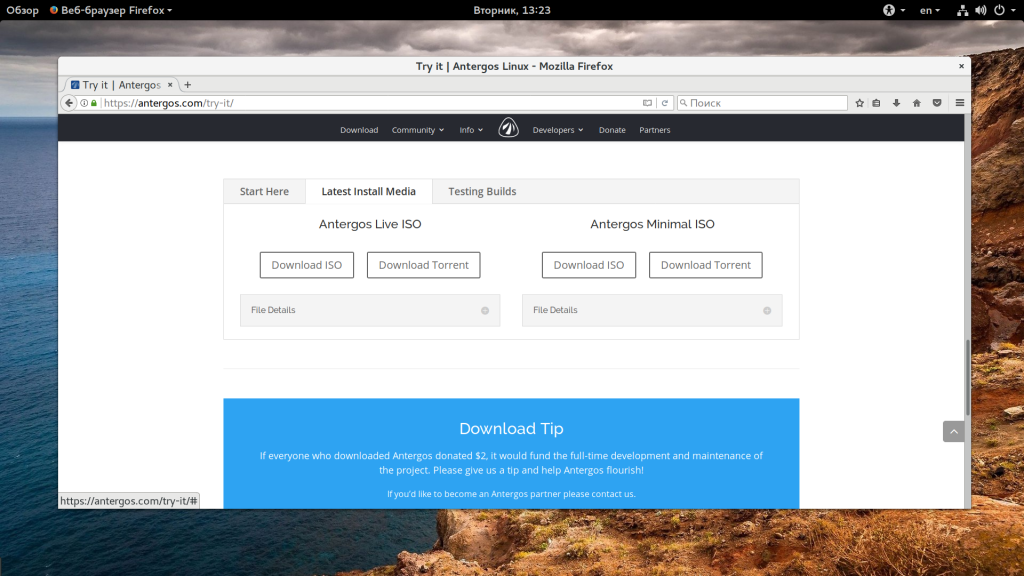Click Antergos Minimal ISO heading

[652, 224]
